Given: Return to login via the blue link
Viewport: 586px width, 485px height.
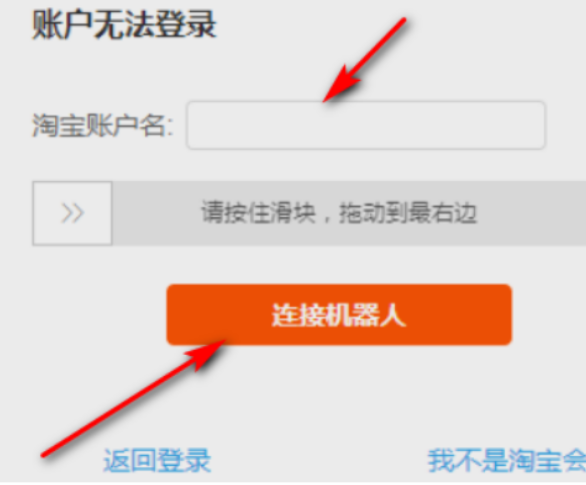Looking at the screenshot, I should (157, 460).
